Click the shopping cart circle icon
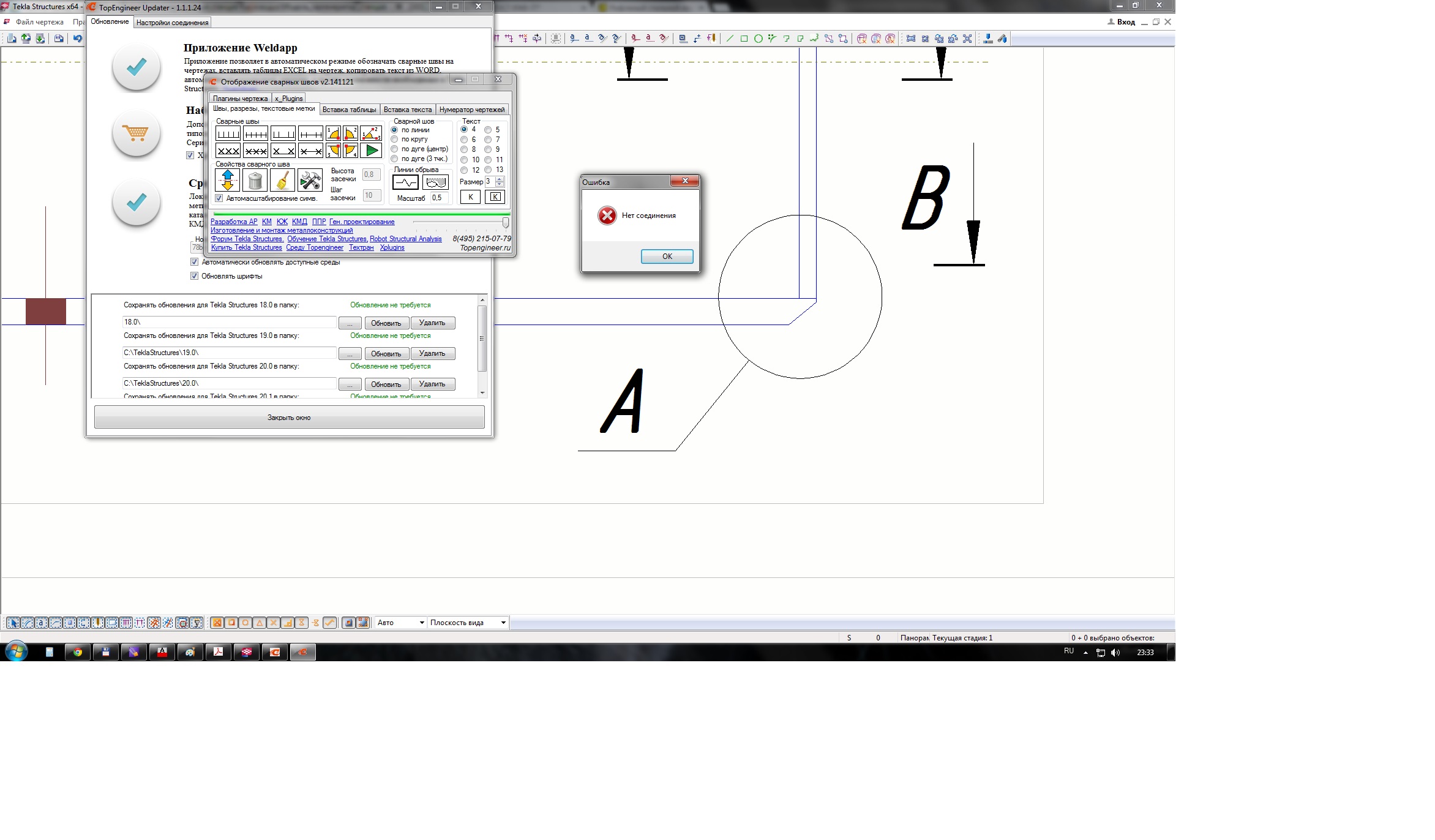Viewport: 1435px width, 840px height. (136, 133)
